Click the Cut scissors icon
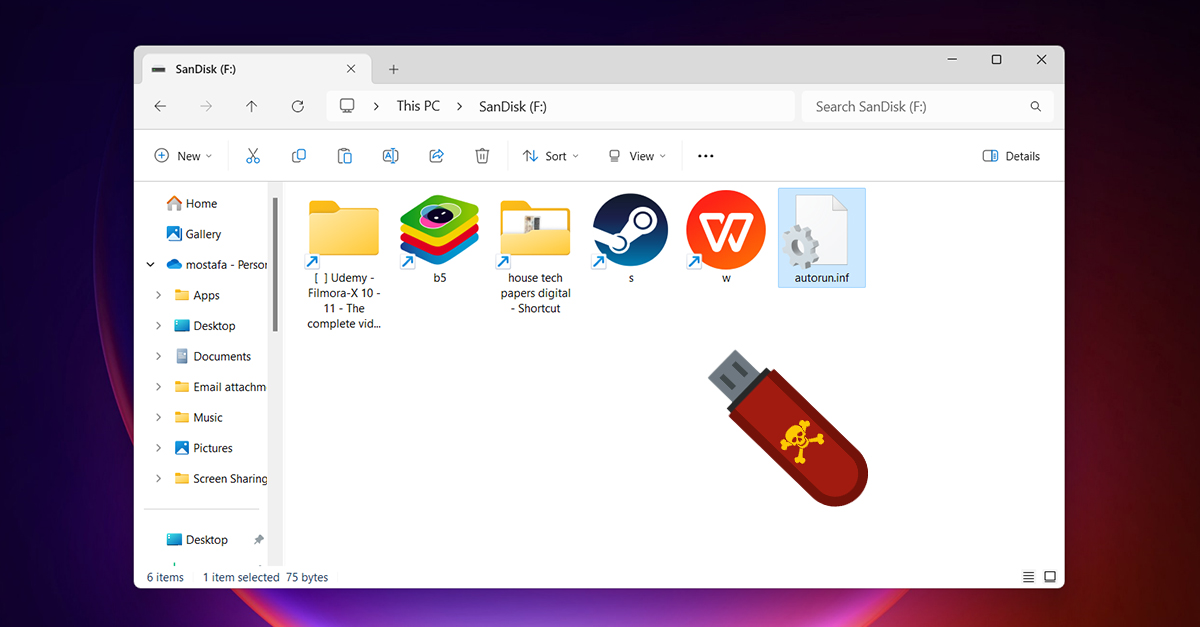 tap(253, 156)
